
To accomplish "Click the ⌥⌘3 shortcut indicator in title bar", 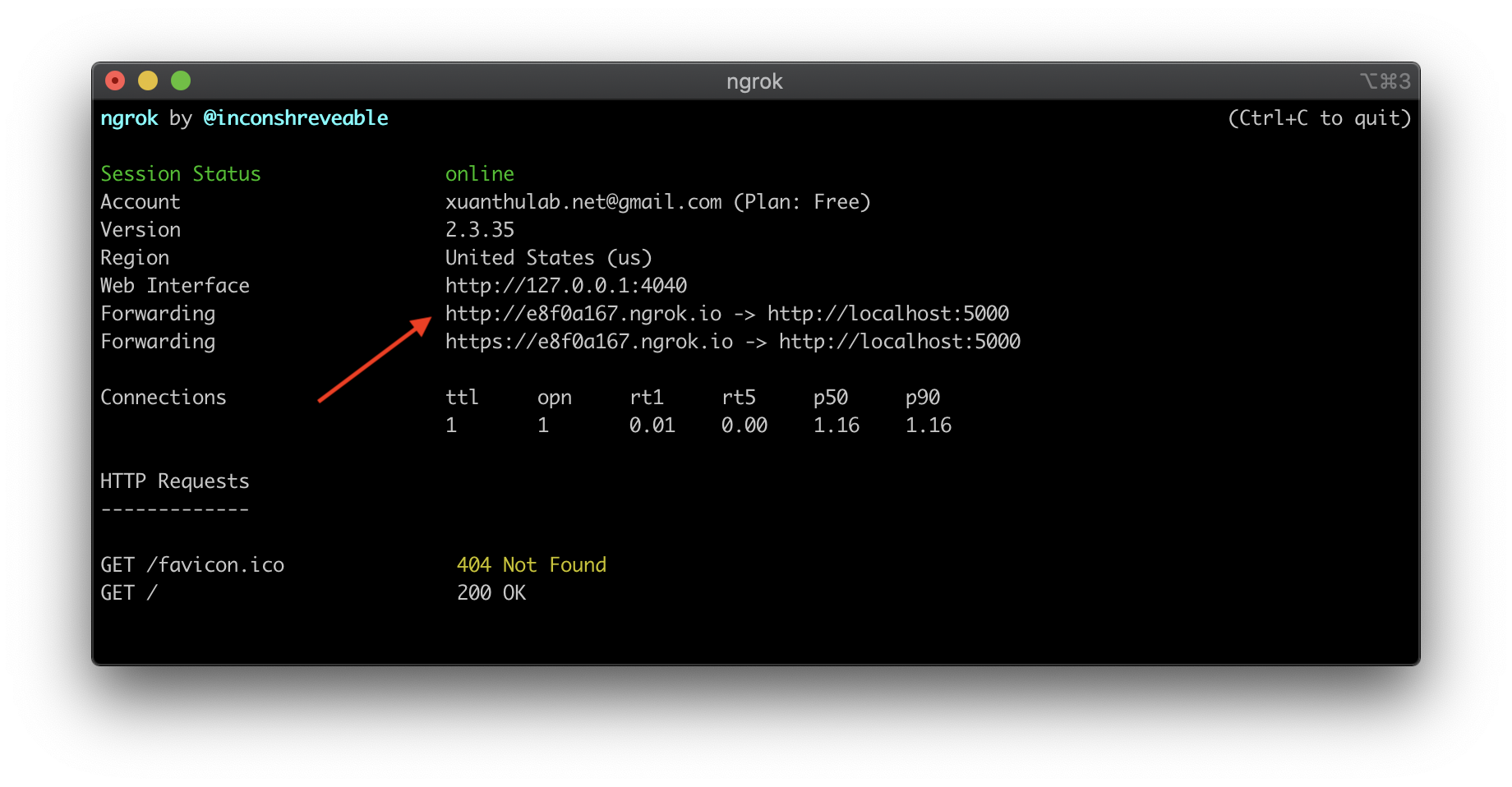I will pos(1385,81).
